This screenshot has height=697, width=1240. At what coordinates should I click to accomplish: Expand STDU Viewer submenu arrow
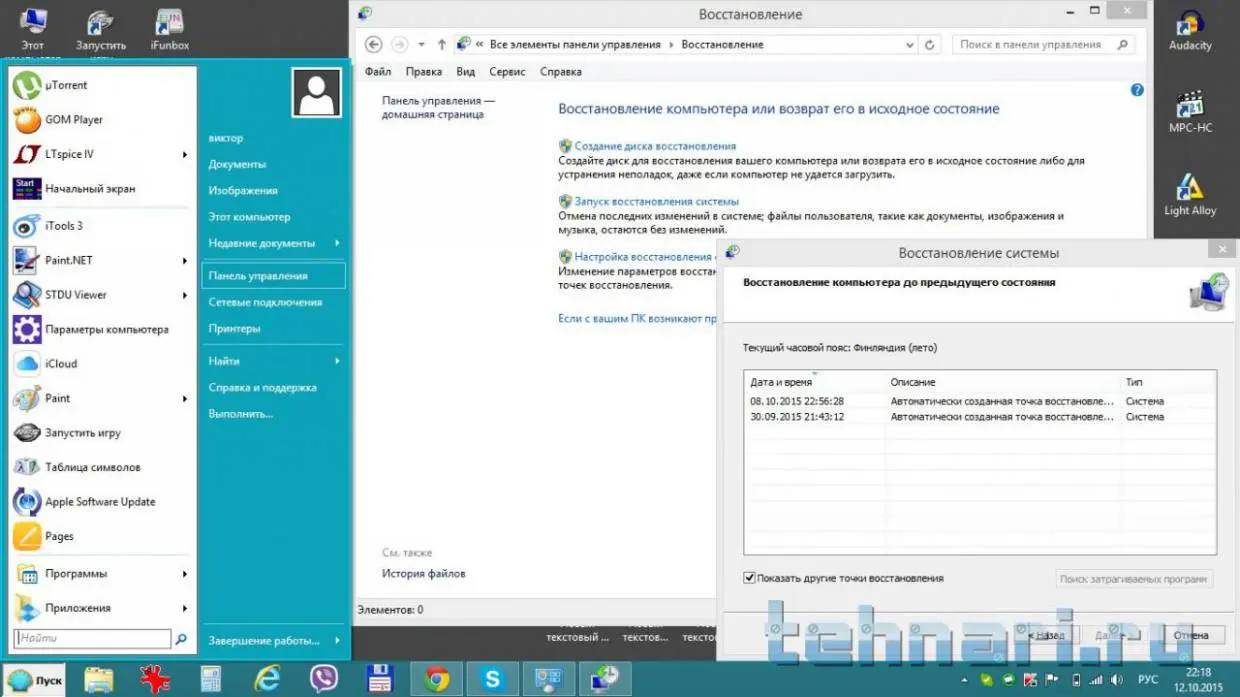(x=185, y=295)
